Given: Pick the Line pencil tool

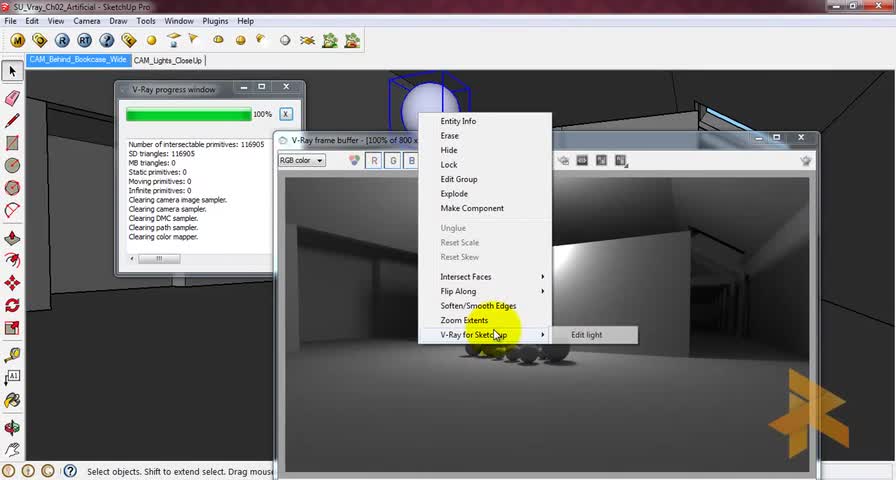Looking at the screenshot, I should pos(13,121).
